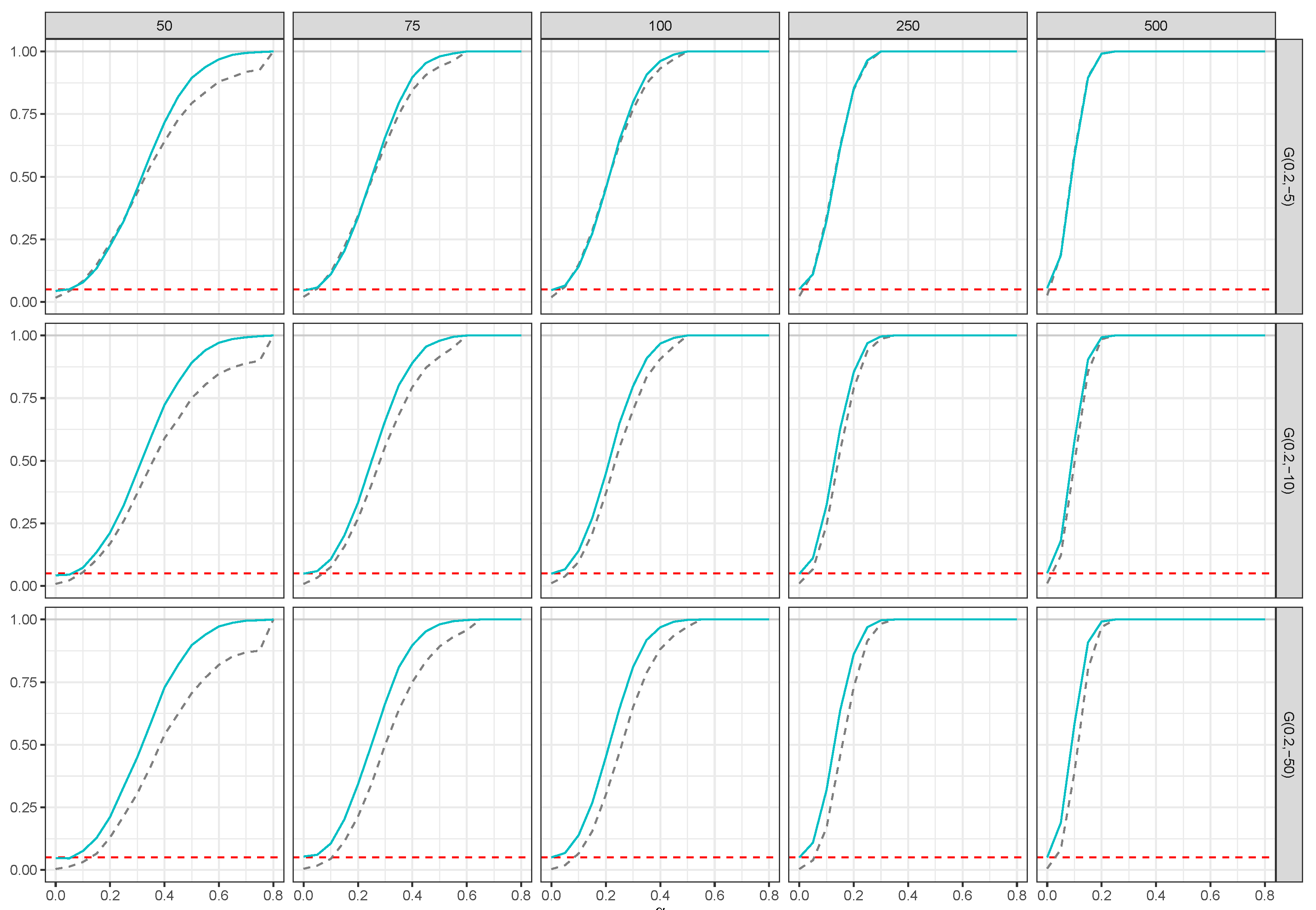Click the '250' column facet header
The width and height of the screenshot is (1316, 910).
tap(908, 26)
